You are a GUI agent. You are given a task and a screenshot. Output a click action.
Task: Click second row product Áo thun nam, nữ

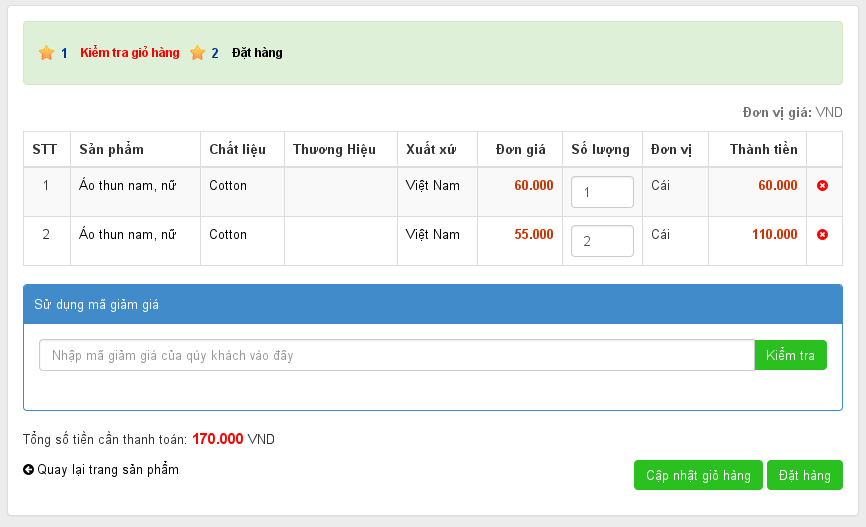coord(128,235)
